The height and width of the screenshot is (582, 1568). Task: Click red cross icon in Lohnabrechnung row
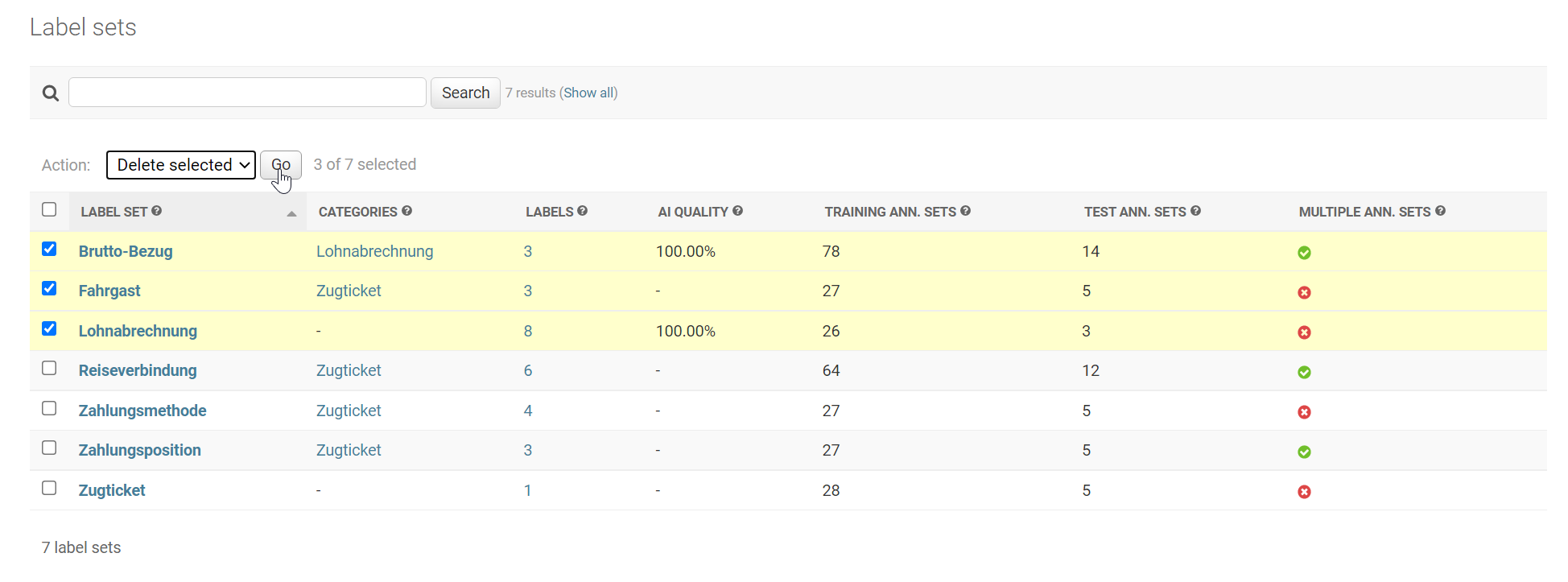(x=1305, y=332)
